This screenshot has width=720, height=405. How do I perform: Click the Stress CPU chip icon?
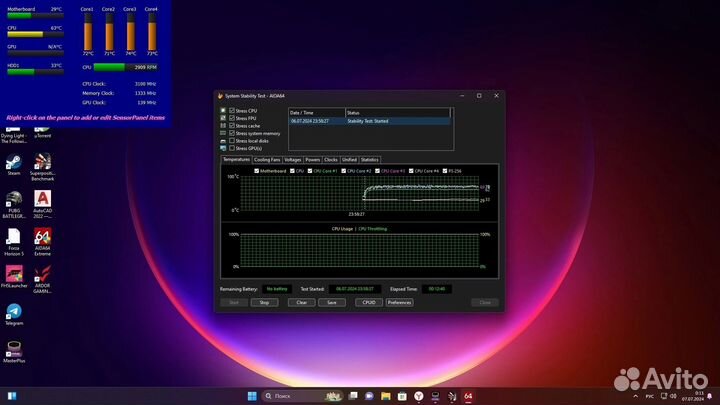[223, 111]
